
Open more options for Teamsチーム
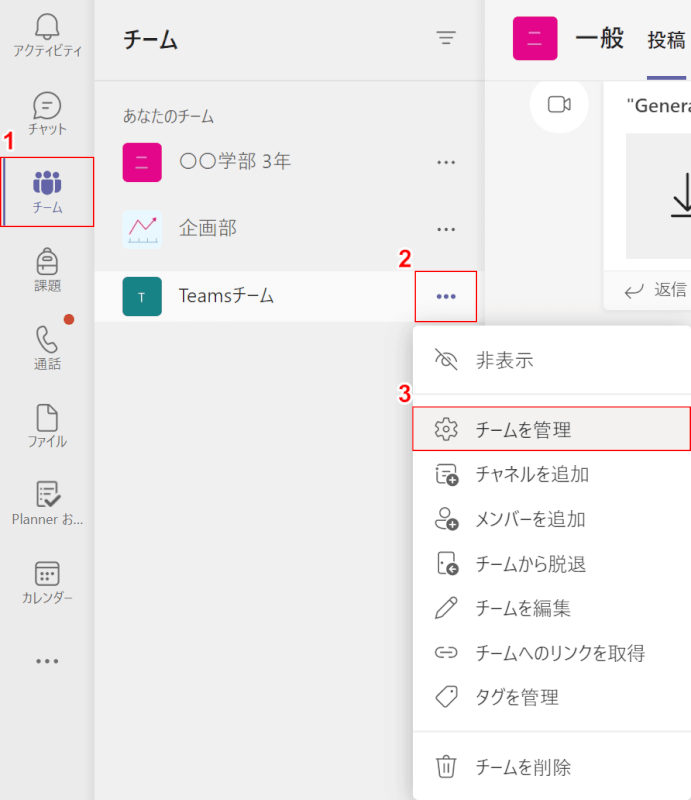pos(446,296)
